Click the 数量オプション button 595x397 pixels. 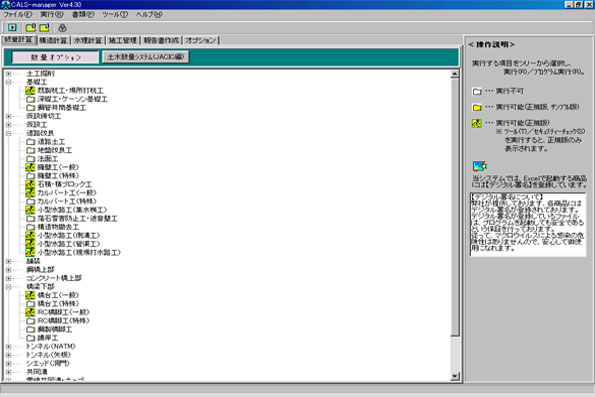pos(55,57)
